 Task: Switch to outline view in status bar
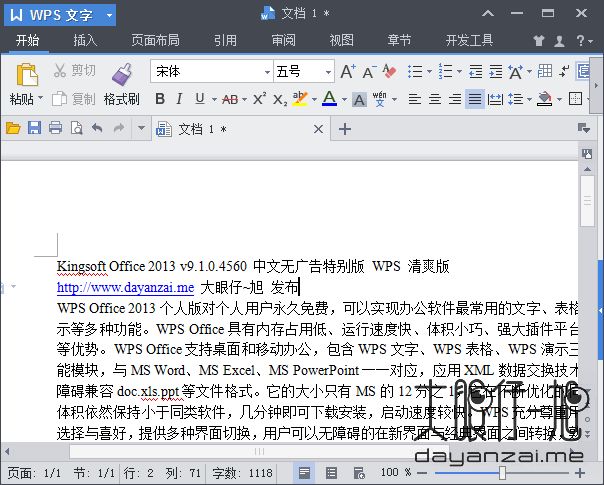pos(331,473)
